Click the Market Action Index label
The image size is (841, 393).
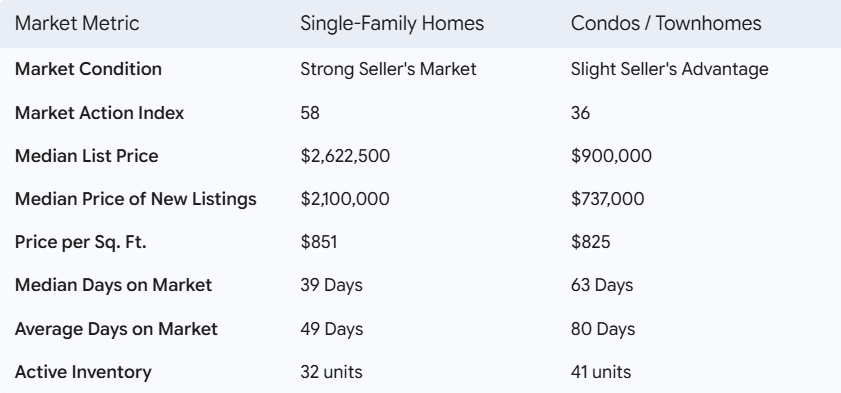pos(99,113)
